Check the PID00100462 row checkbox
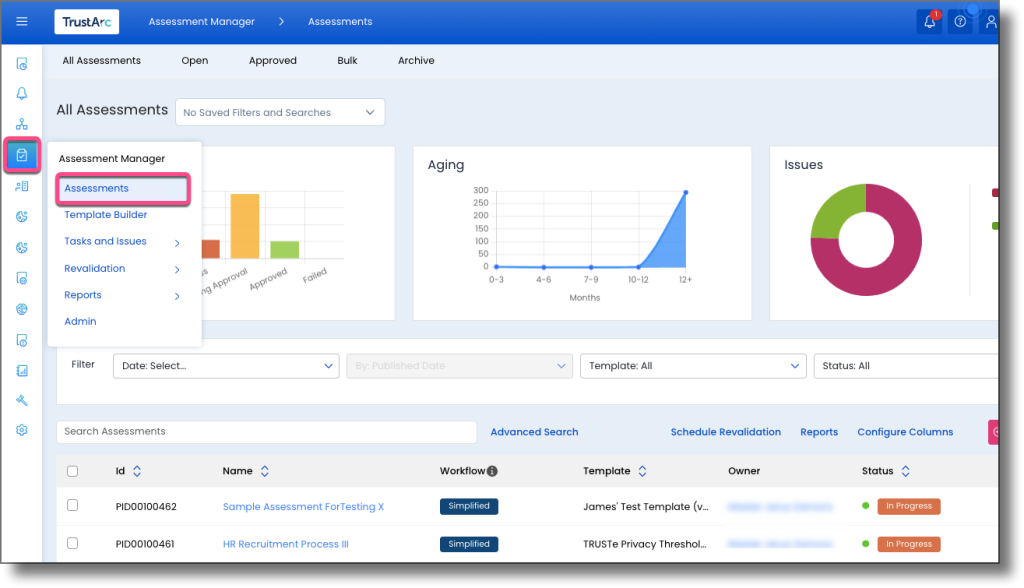The image size is (1024, 588). click(x=72, y=506)
